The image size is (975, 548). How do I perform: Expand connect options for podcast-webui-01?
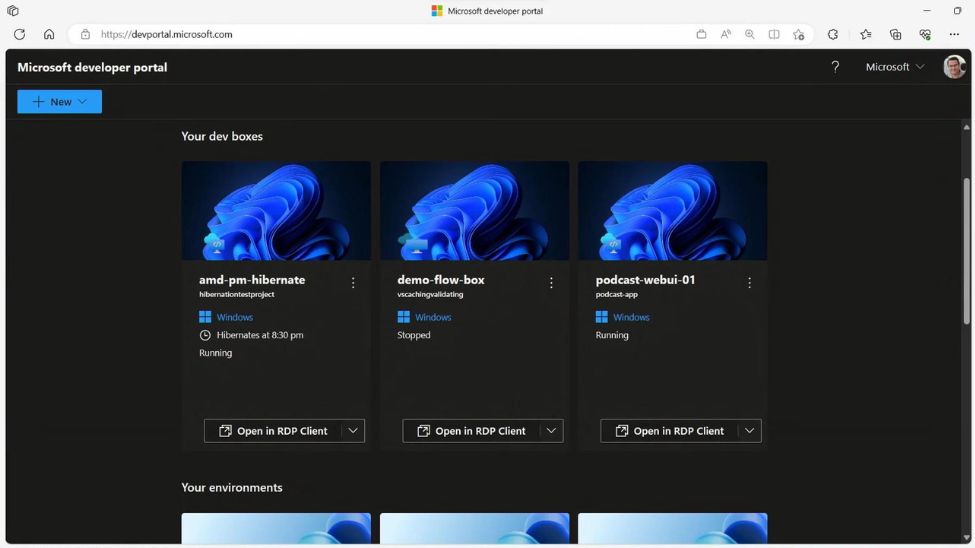[749, 430]
